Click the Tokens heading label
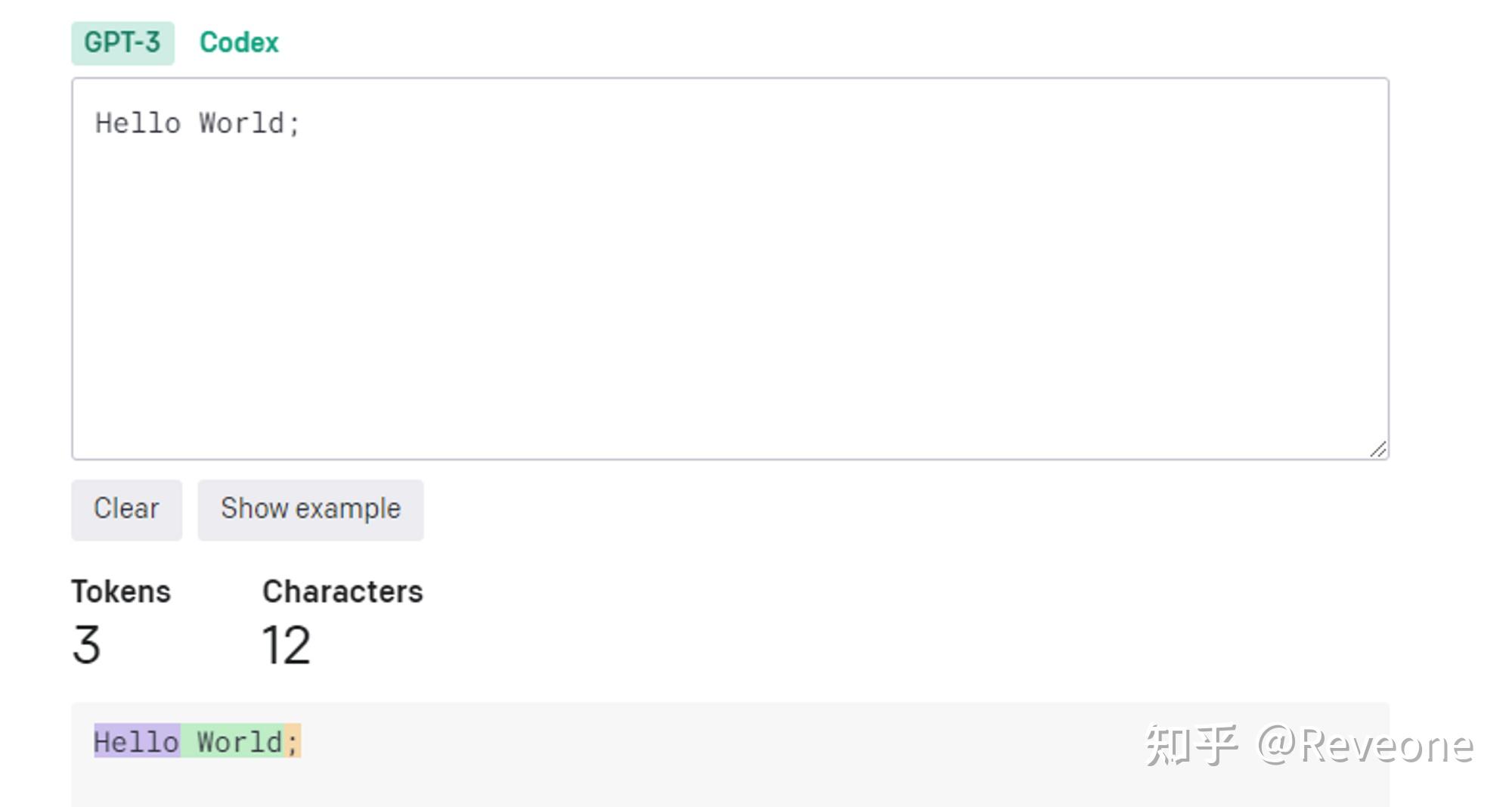The image size is (1512, 807). click(x=121, y=591)
